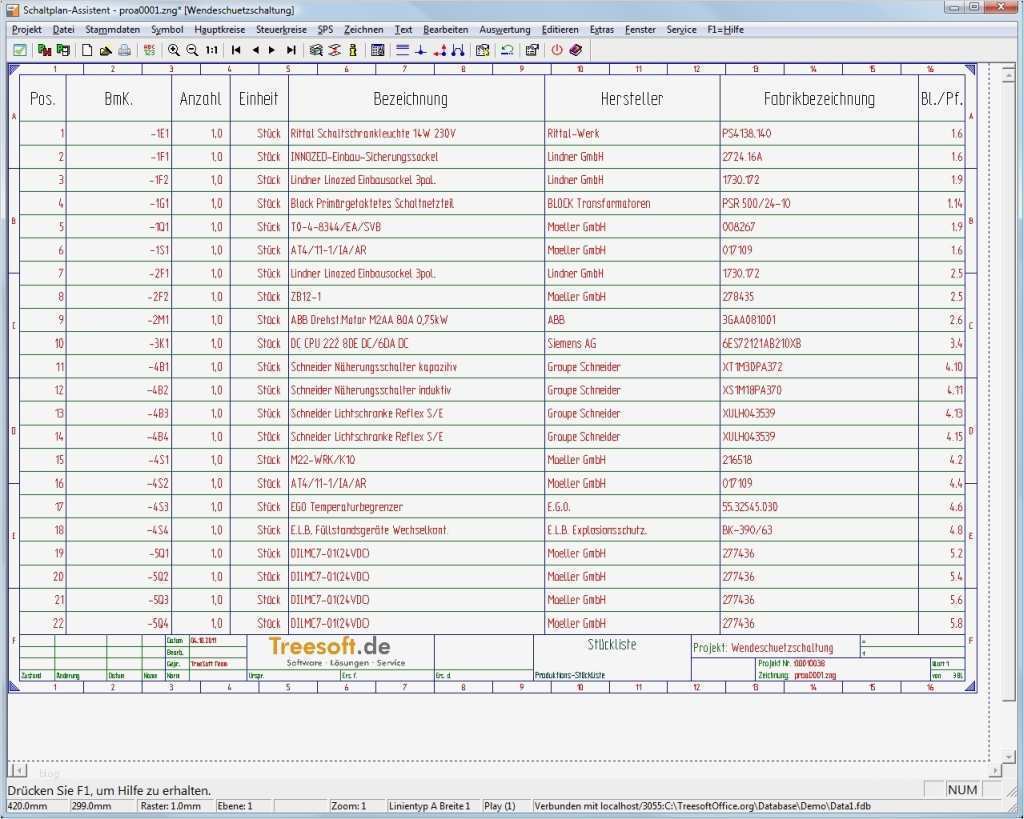Click the green checkmark toolbar icon

pyautogui.click(x=19, y=49)
